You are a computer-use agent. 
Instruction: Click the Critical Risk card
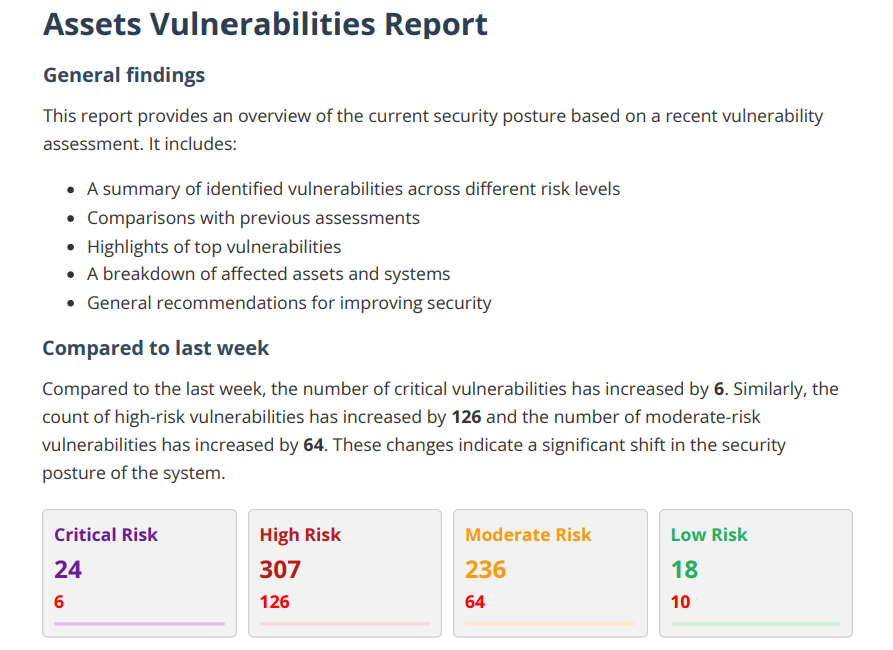[x=140, y=573]
